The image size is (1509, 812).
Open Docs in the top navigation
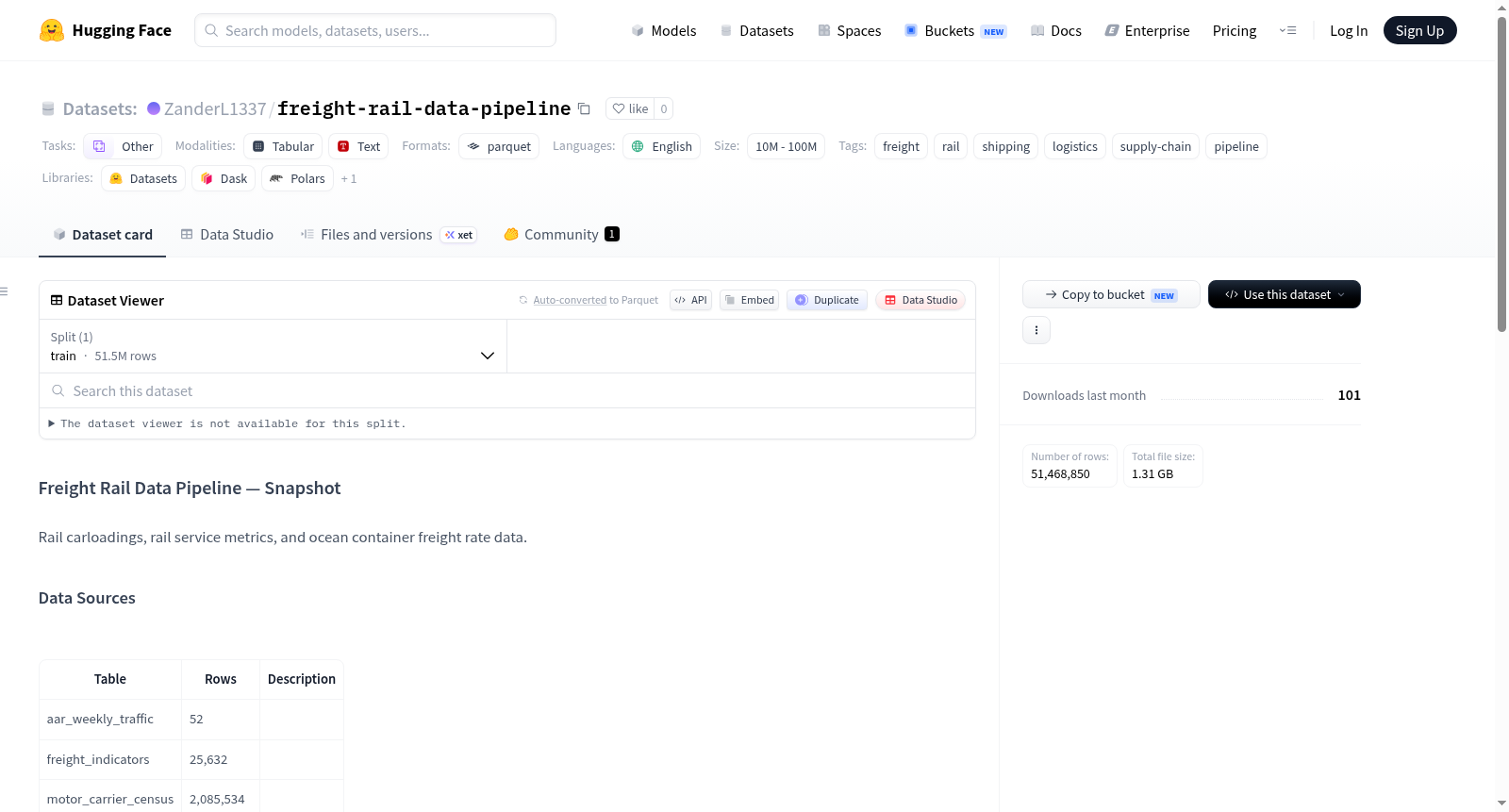pos(1056,30)
